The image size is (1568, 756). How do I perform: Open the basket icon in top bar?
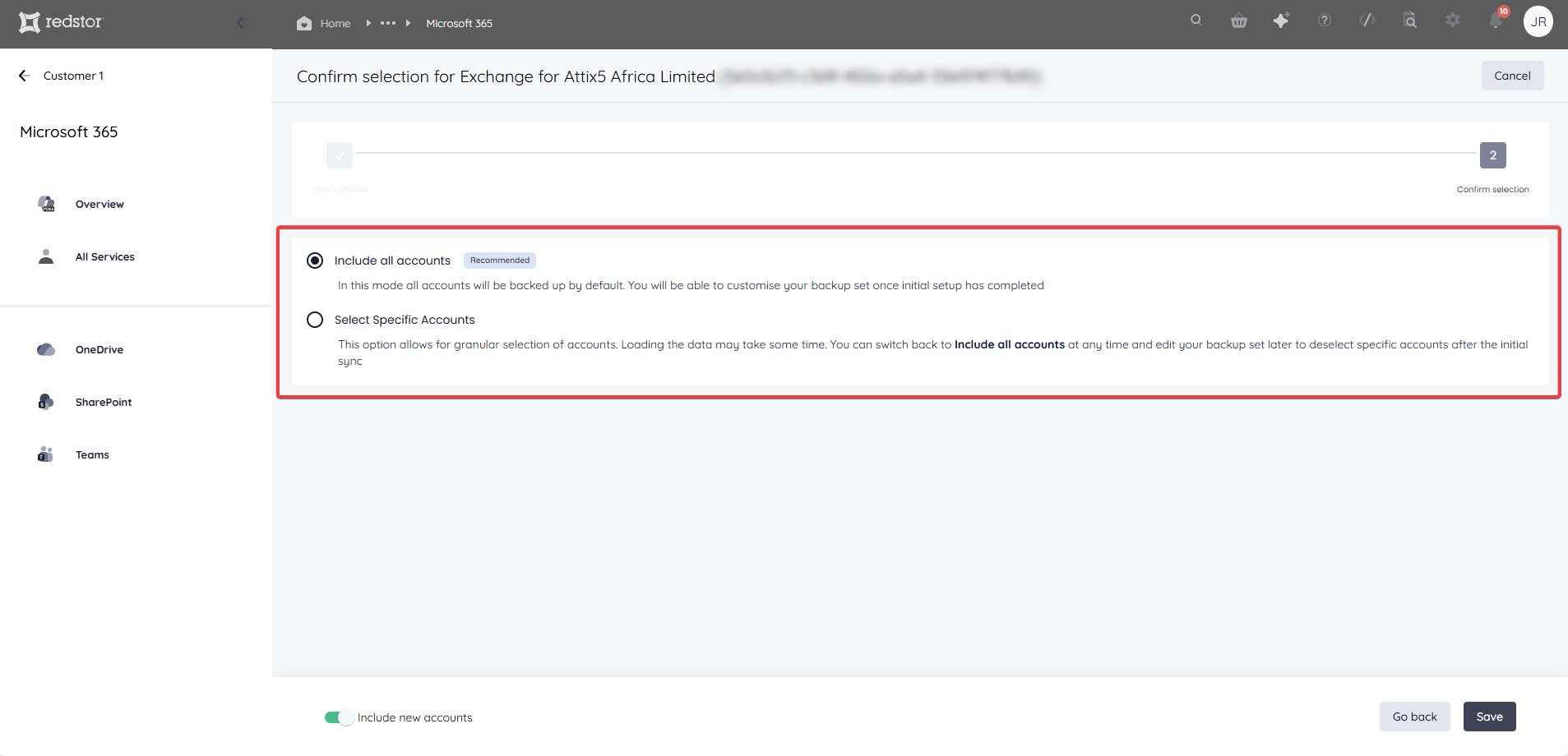1239,21
